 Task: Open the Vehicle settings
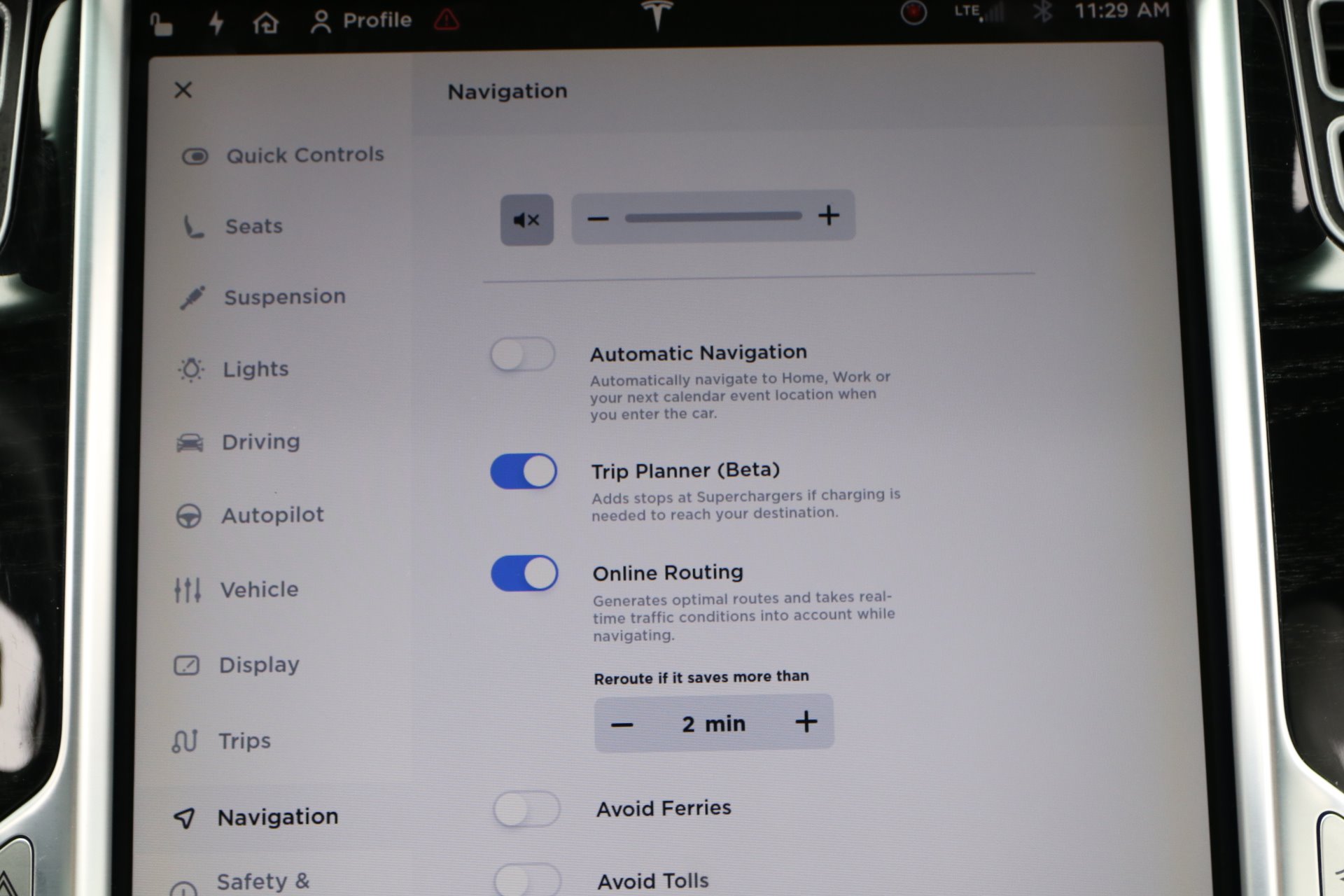pyautogui.click(x=236, y=589)
